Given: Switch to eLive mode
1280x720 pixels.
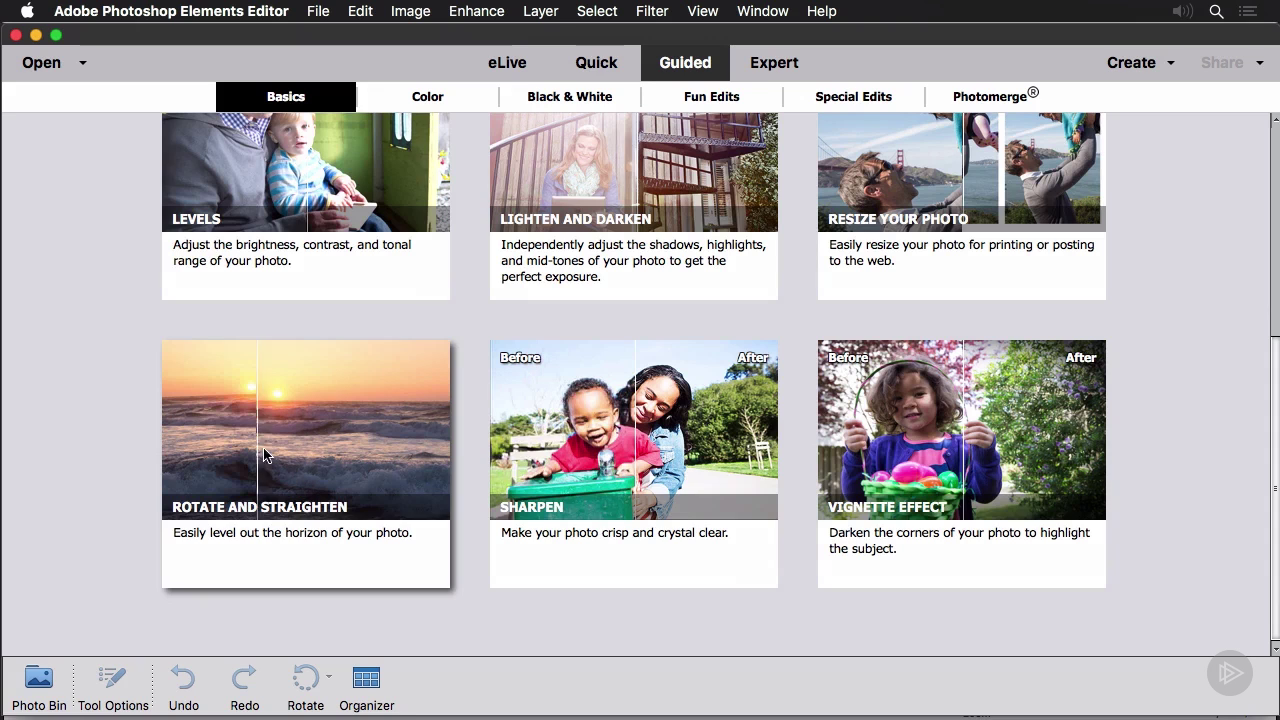Looking at the screenshot, I should coord(507,62).
